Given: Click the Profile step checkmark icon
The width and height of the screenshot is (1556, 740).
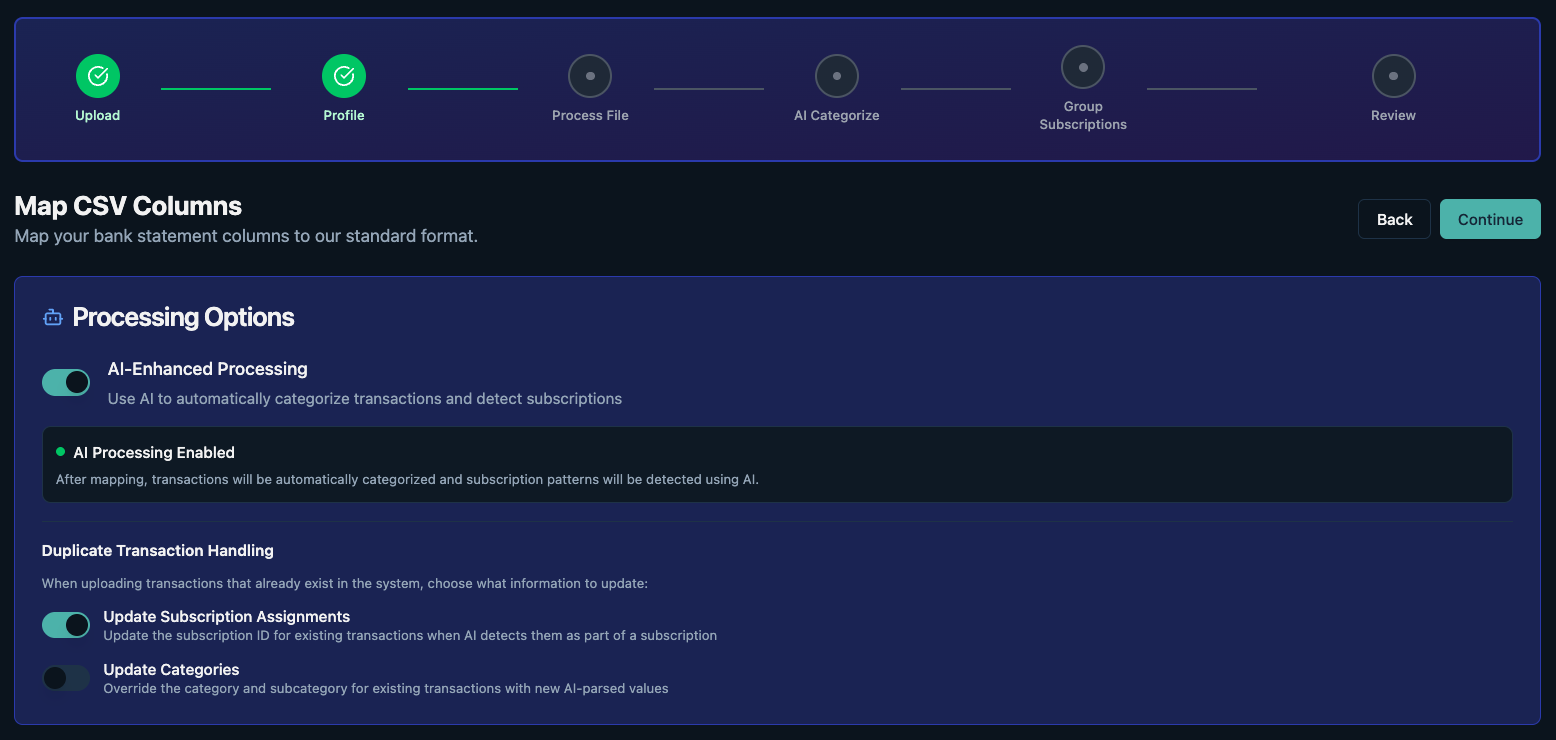Looking at the screenshot, I should [343, 75].
